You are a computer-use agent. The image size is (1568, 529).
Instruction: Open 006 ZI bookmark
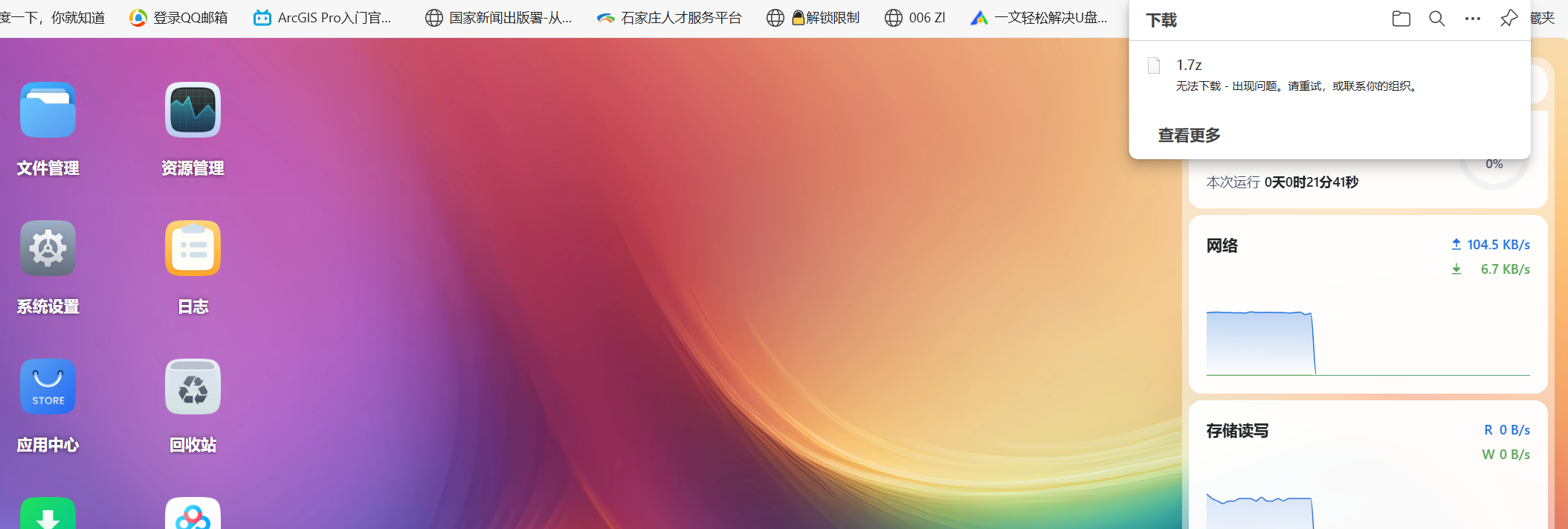click(914, 18)
